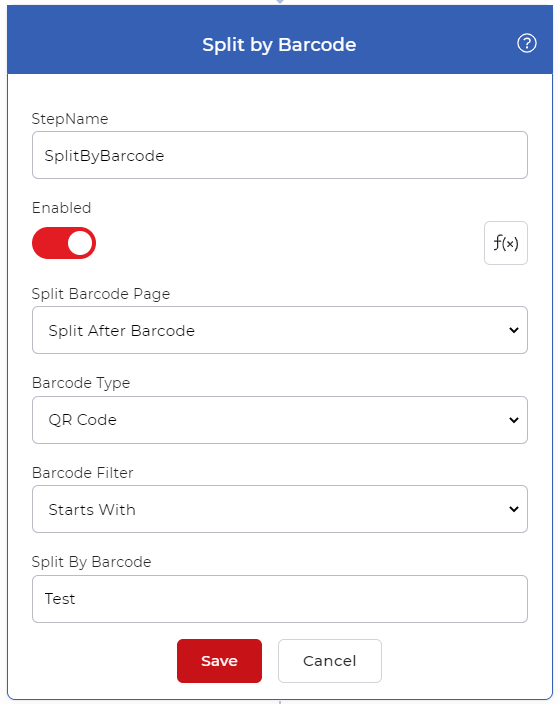
Task: Focus the Split By Barcode field containing Test
Action: coord(280,599)
